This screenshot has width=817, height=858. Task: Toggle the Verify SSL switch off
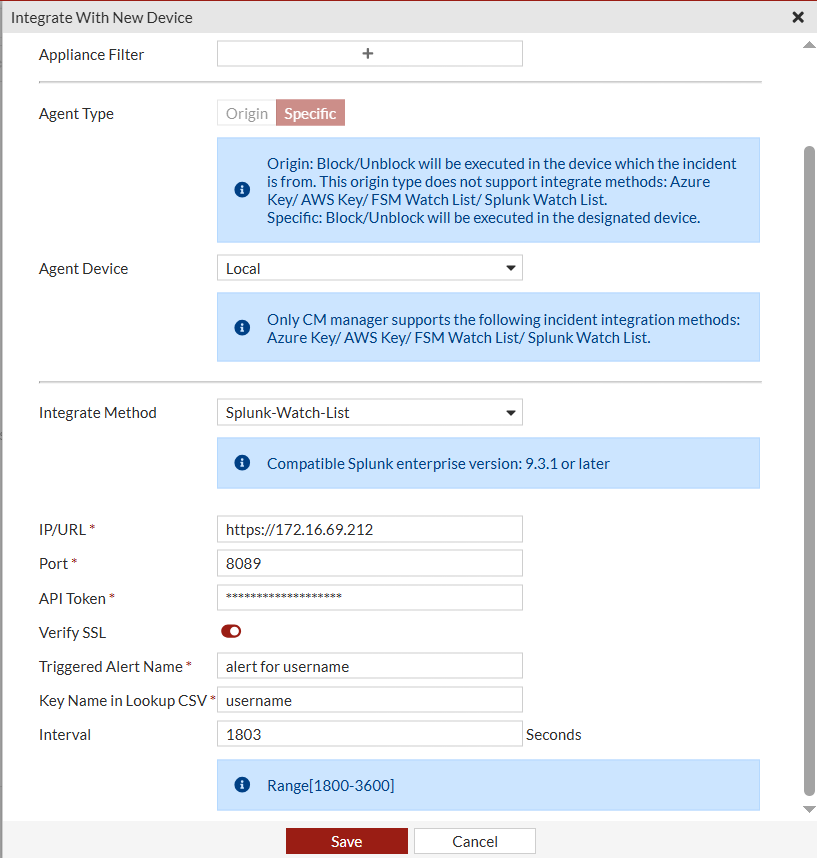231,631
